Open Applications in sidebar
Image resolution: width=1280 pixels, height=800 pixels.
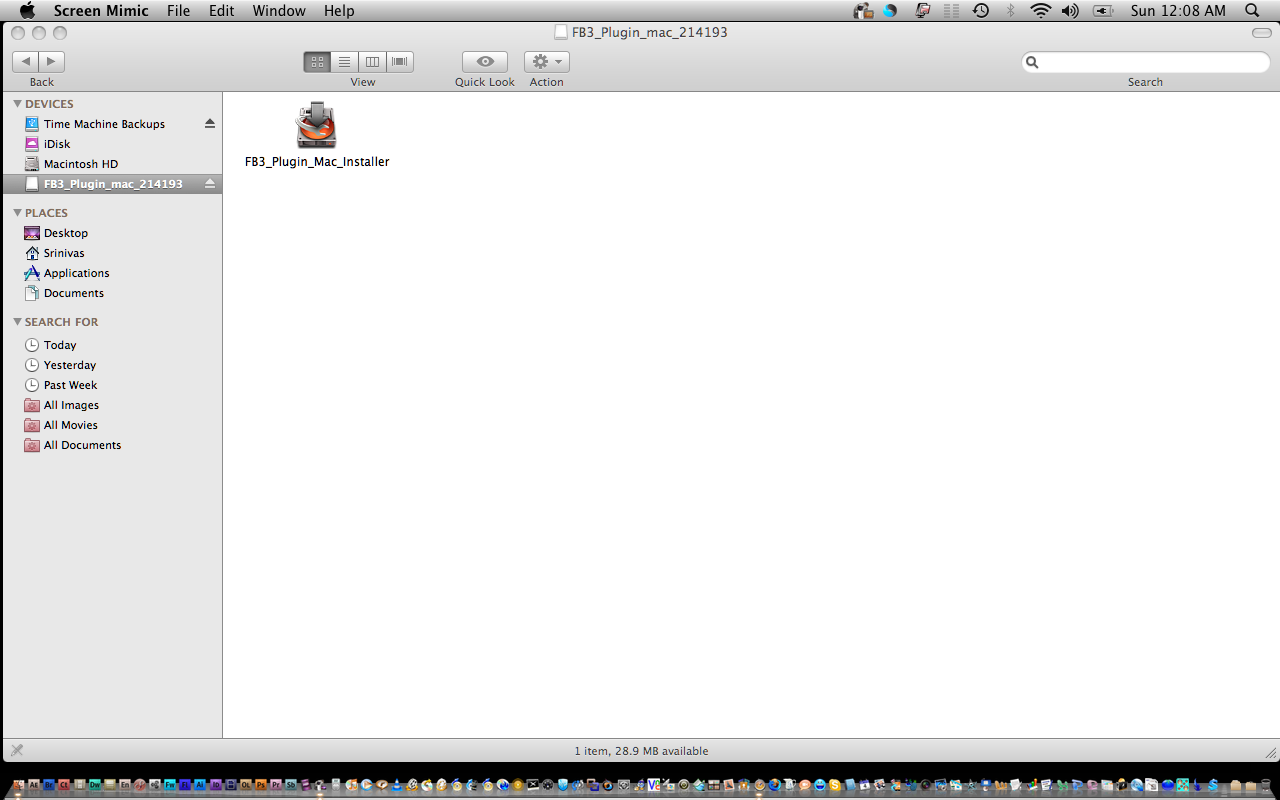pyautogui.click(x=76, y=273)
